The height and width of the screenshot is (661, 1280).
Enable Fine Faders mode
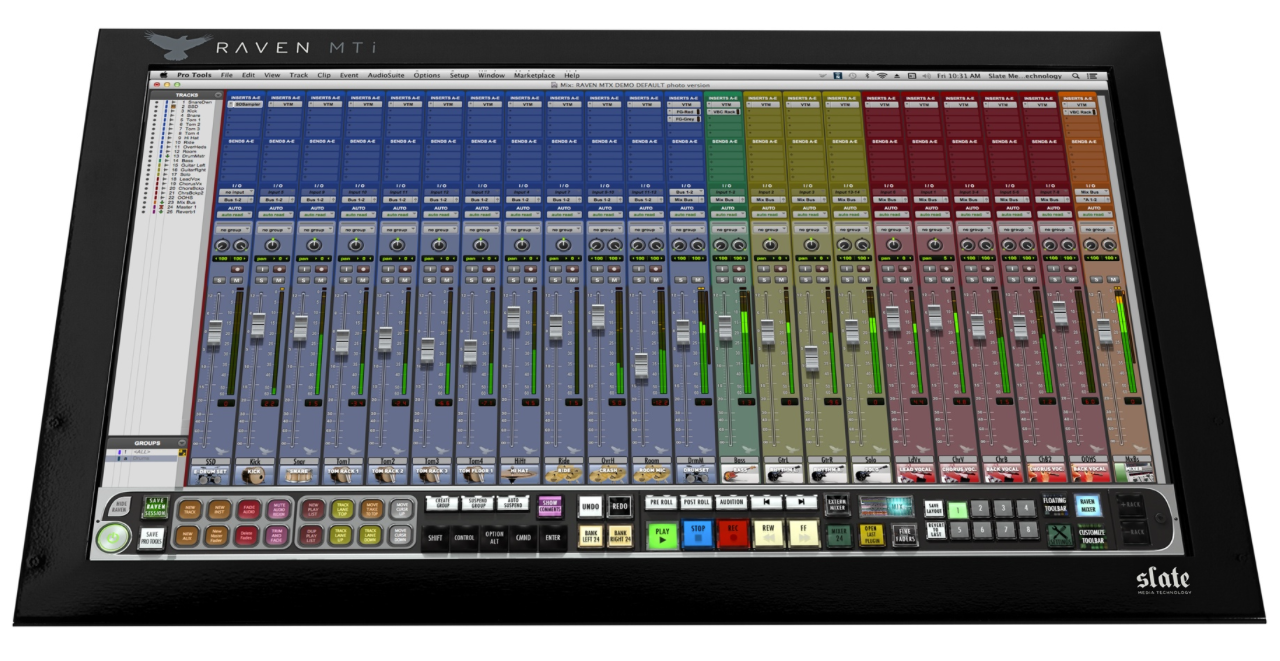point(904,534)
